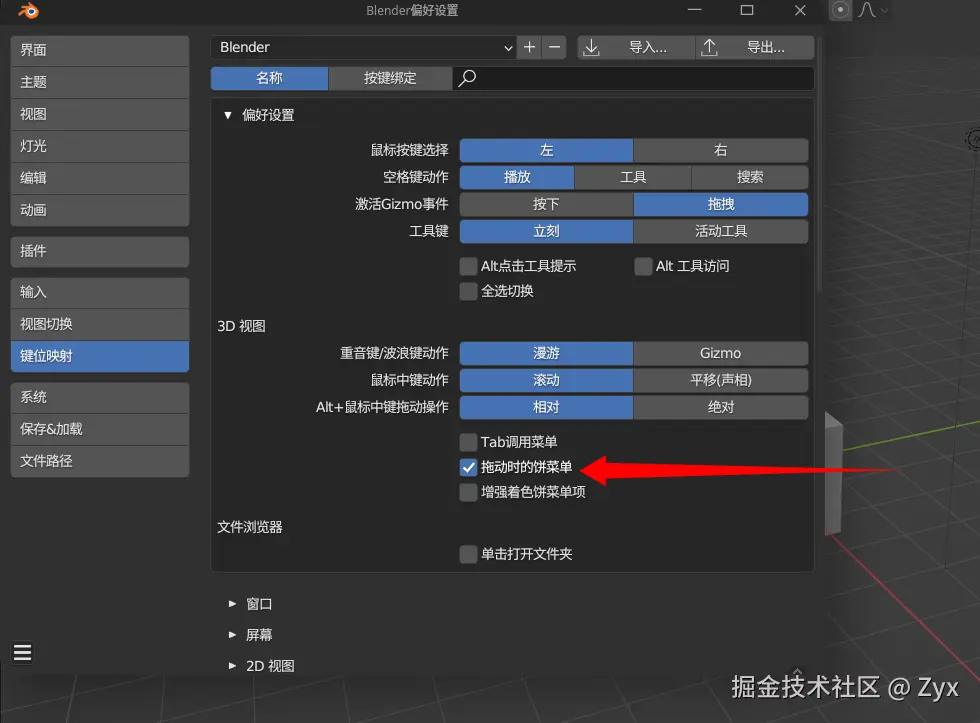Set tool keys to 立刻
The image size is (980, 723).
(x=546, y=231)
